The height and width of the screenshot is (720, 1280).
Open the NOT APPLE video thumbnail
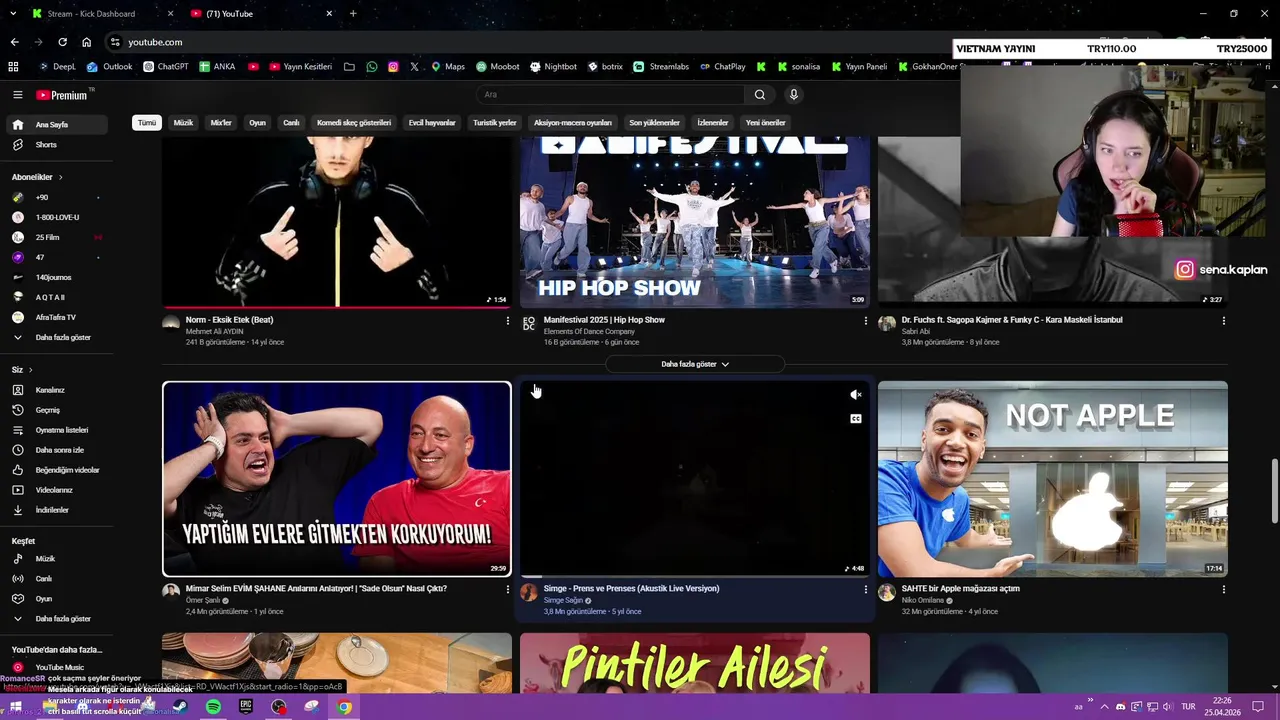pyautogui.click(x=1053, y=479)
